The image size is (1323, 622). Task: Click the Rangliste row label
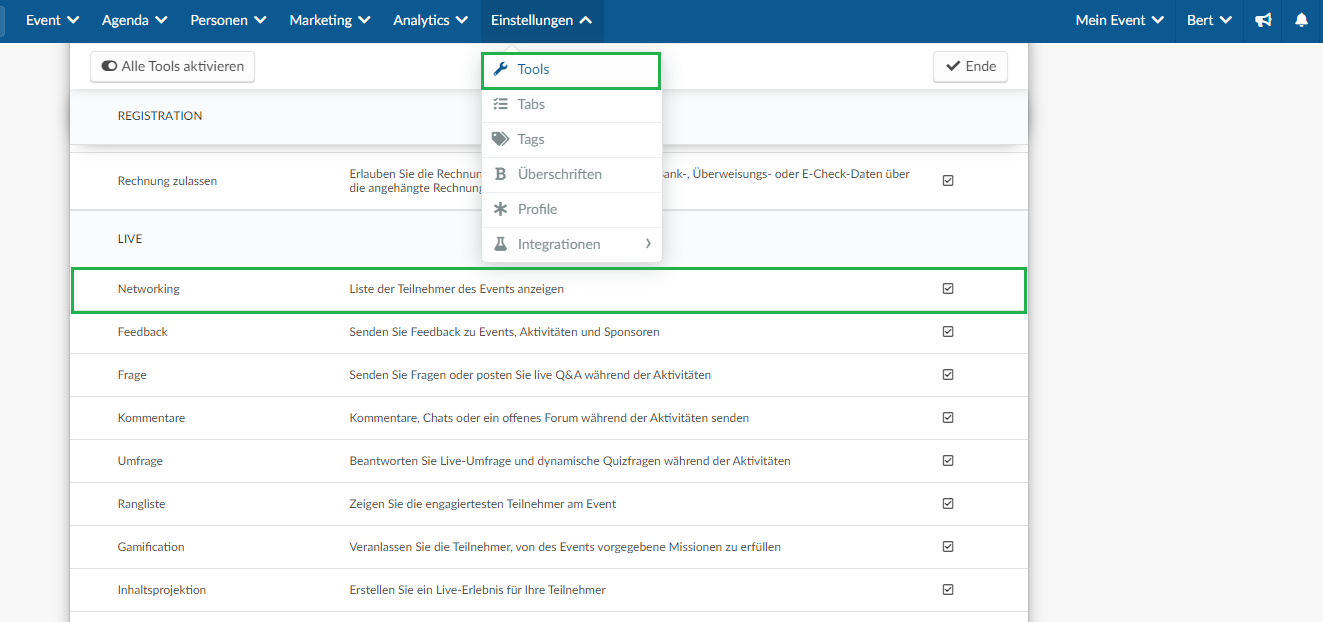pos(141,504)
